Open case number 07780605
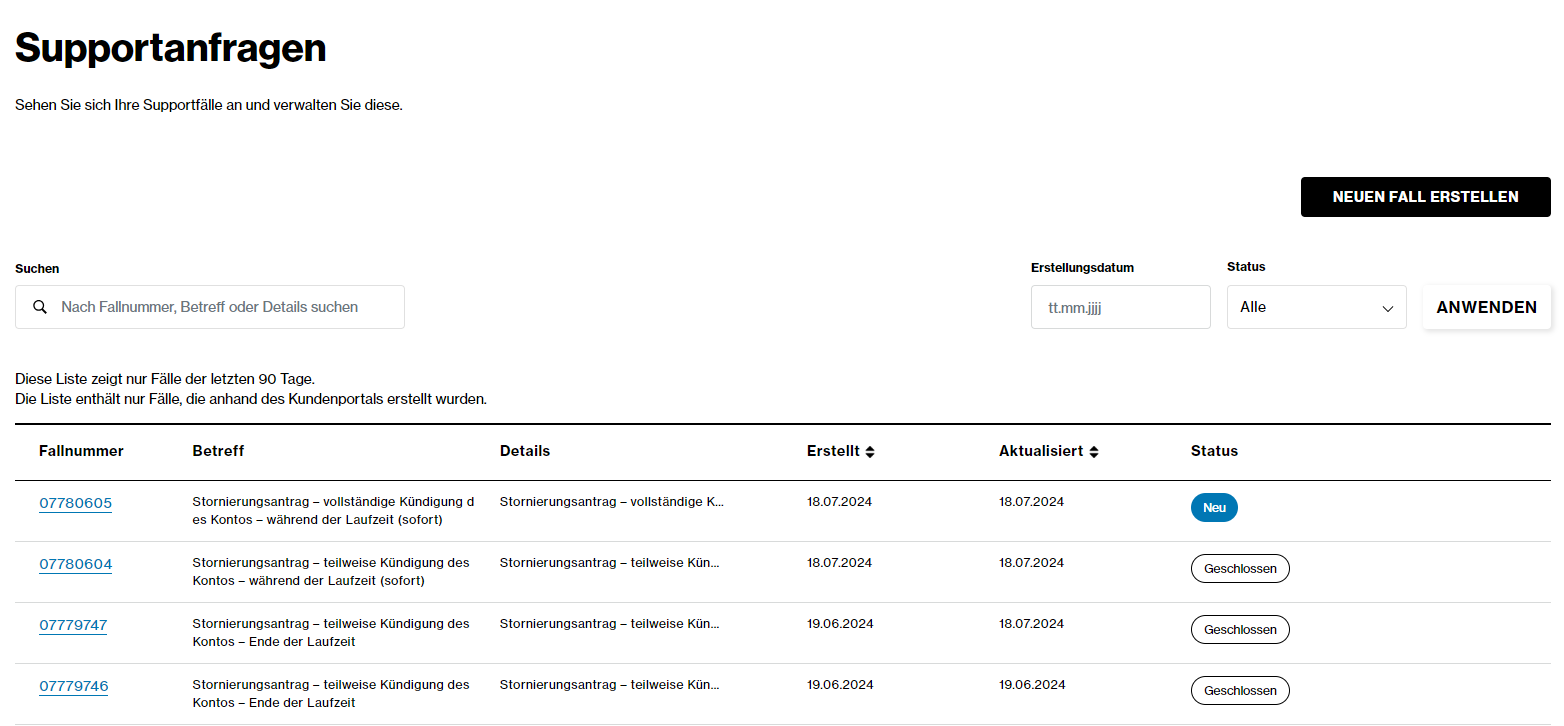The width and height of the screenshot is (1564, 726). click(75, 503)
